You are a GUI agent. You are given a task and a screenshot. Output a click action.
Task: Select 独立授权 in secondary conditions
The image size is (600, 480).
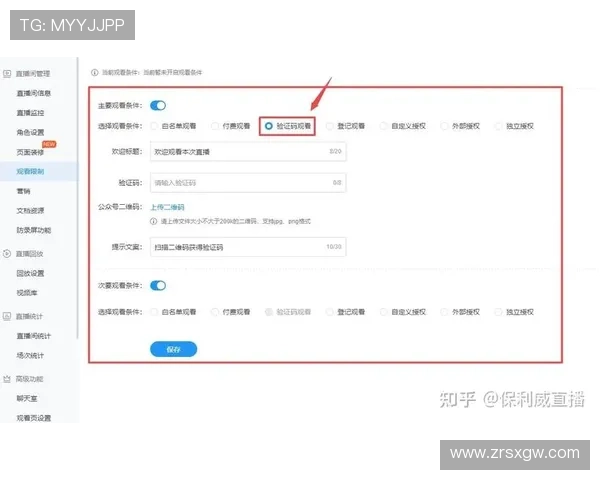point(514,312)
